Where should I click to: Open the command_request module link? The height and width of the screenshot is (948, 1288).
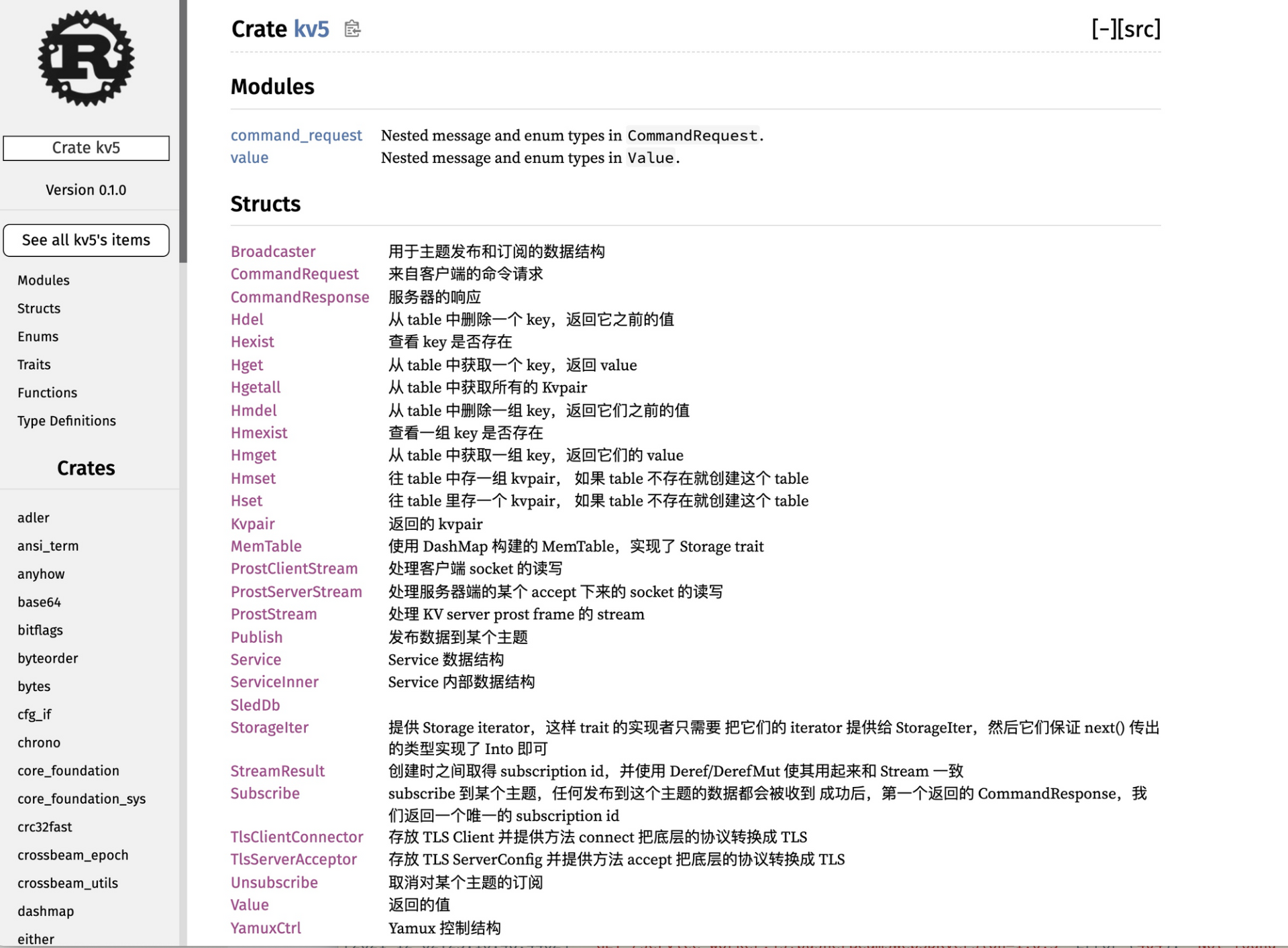[296, 136]
